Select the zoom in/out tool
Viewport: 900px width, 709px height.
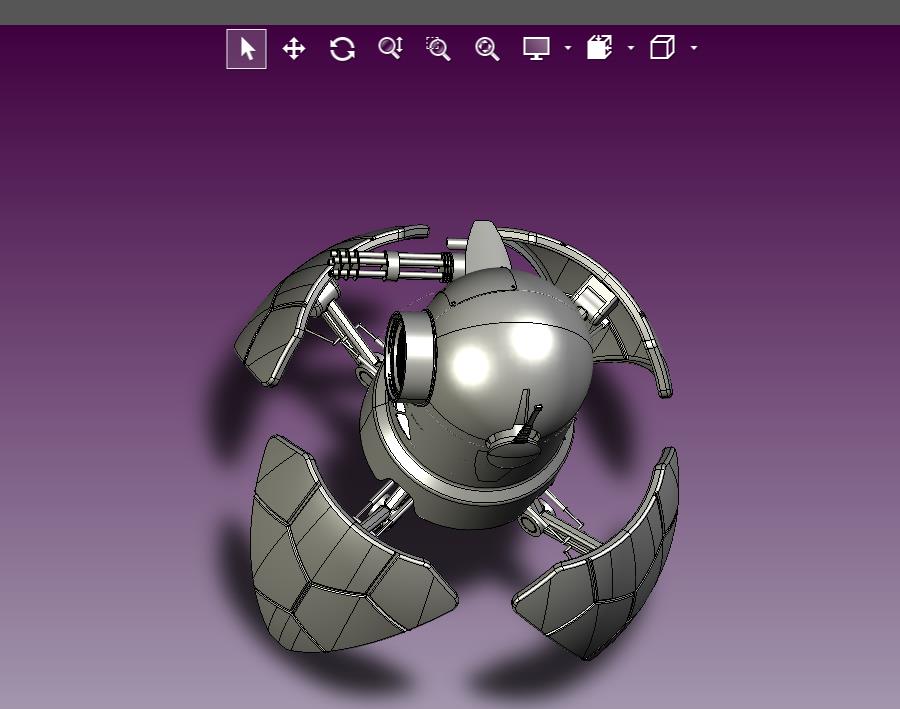click(x=390, y=48)
